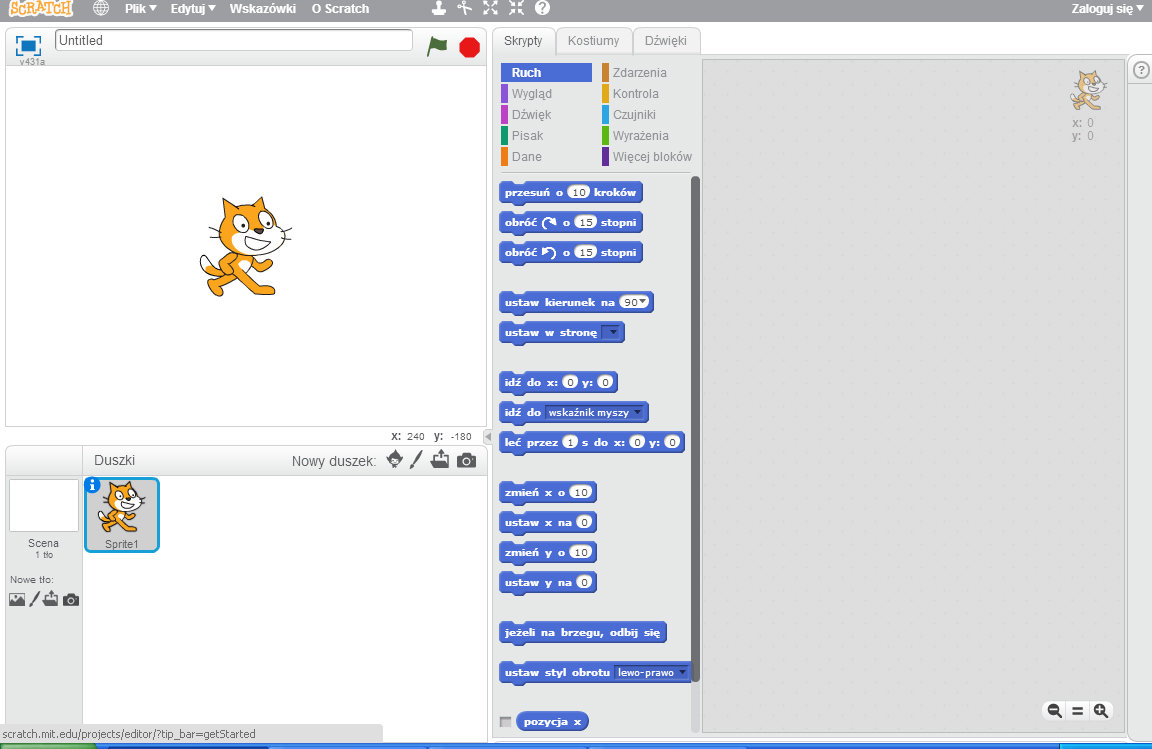Select the Więcej bloków category
Viewport: 1152px width, 749px height.
[x=647, y=157]
